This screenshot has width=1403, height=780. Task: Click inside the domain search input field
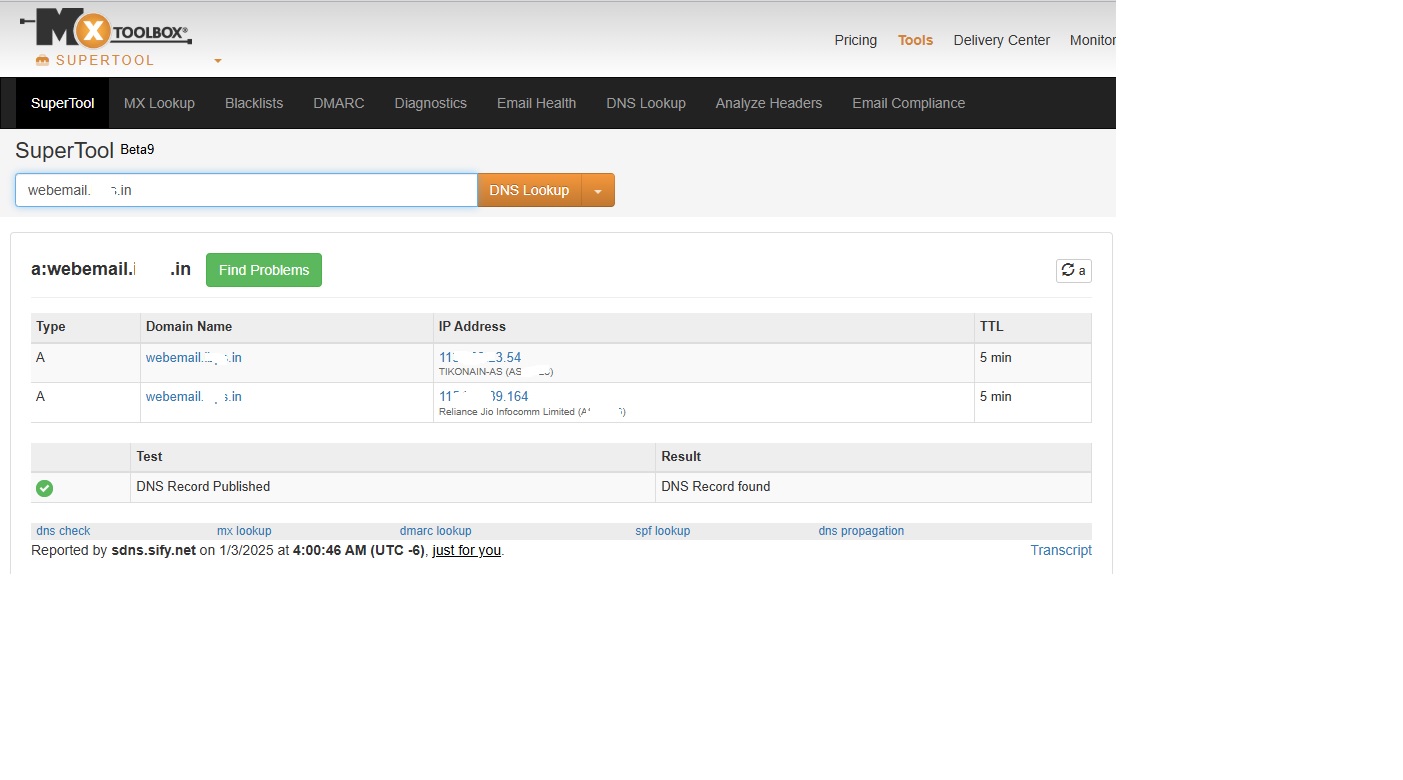[x=245, y=190]
